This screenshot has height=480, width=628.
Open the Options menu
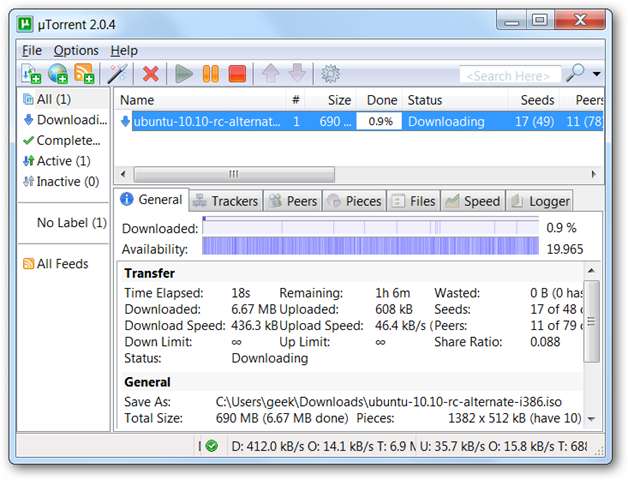[76, 50]
